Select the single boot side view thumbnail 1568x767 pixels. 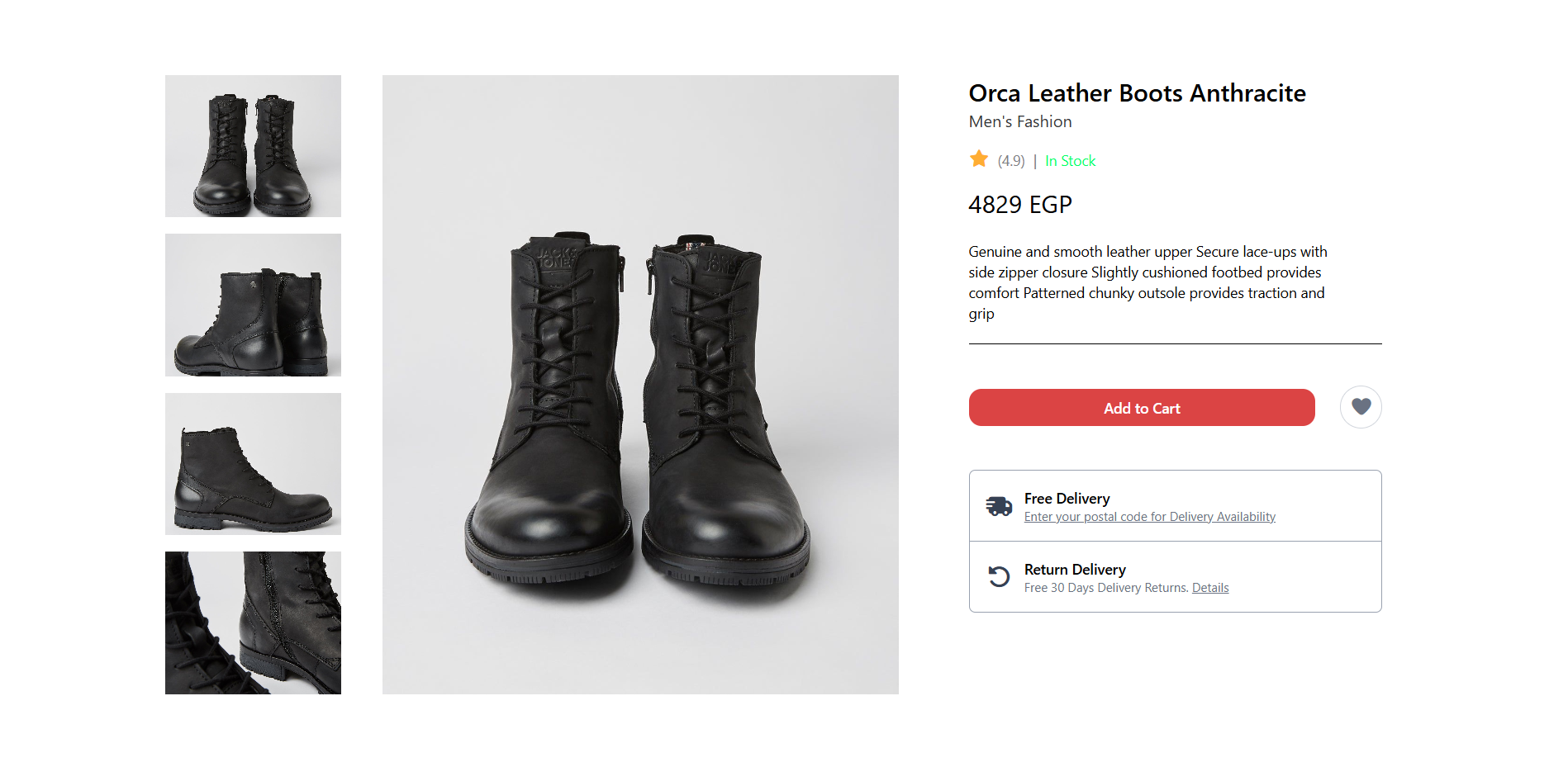pos(253,464)
